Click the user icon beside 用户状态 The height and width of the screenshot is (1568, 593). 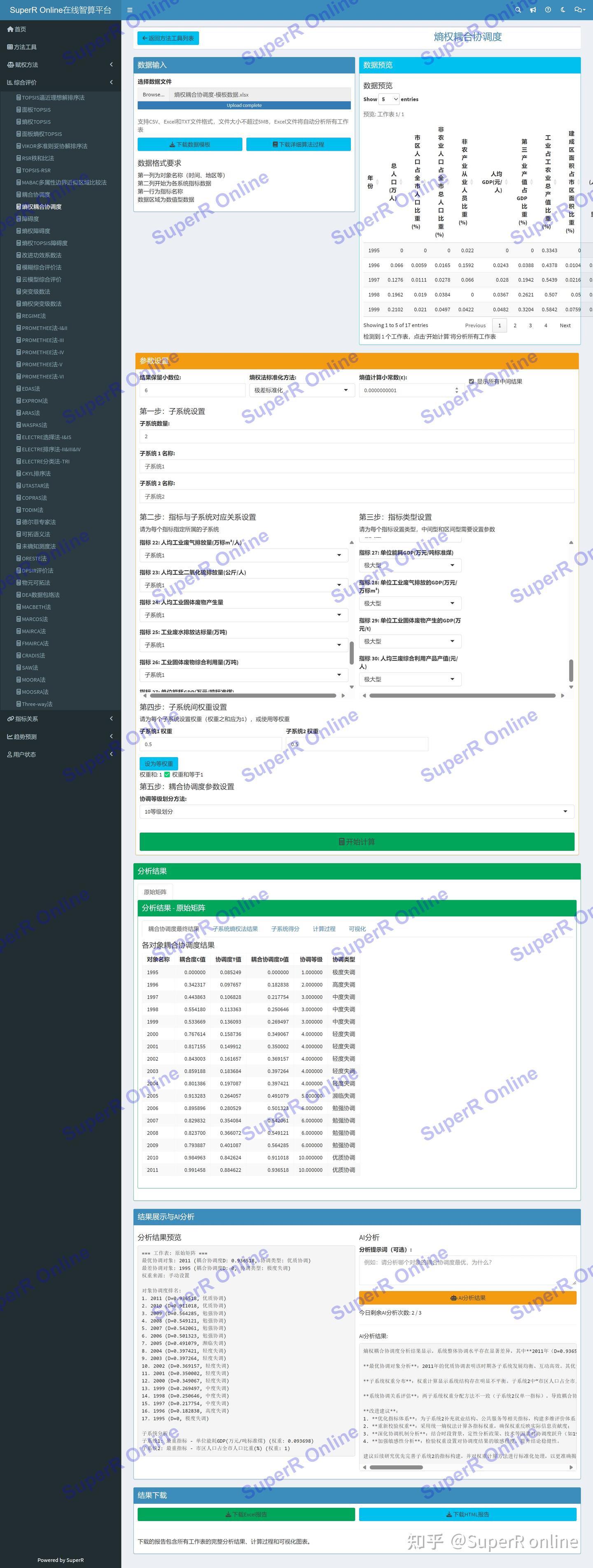click(x=10, y=754)
